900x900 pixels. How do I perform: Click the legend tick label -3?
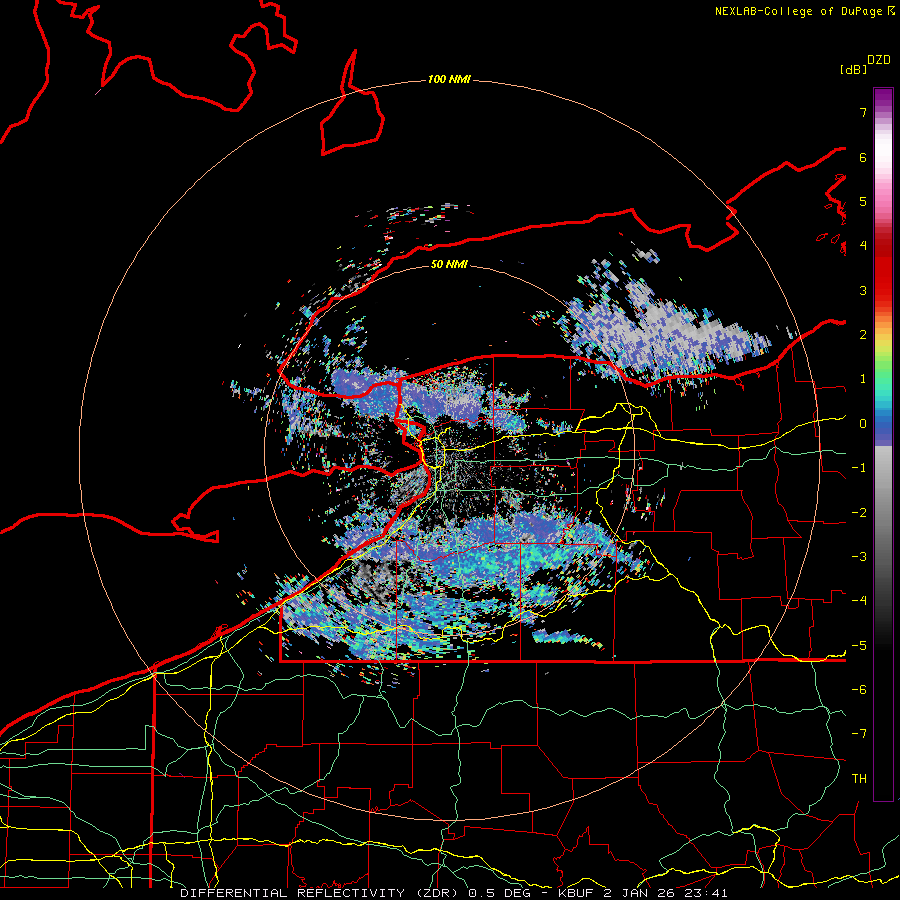[859, 556]
